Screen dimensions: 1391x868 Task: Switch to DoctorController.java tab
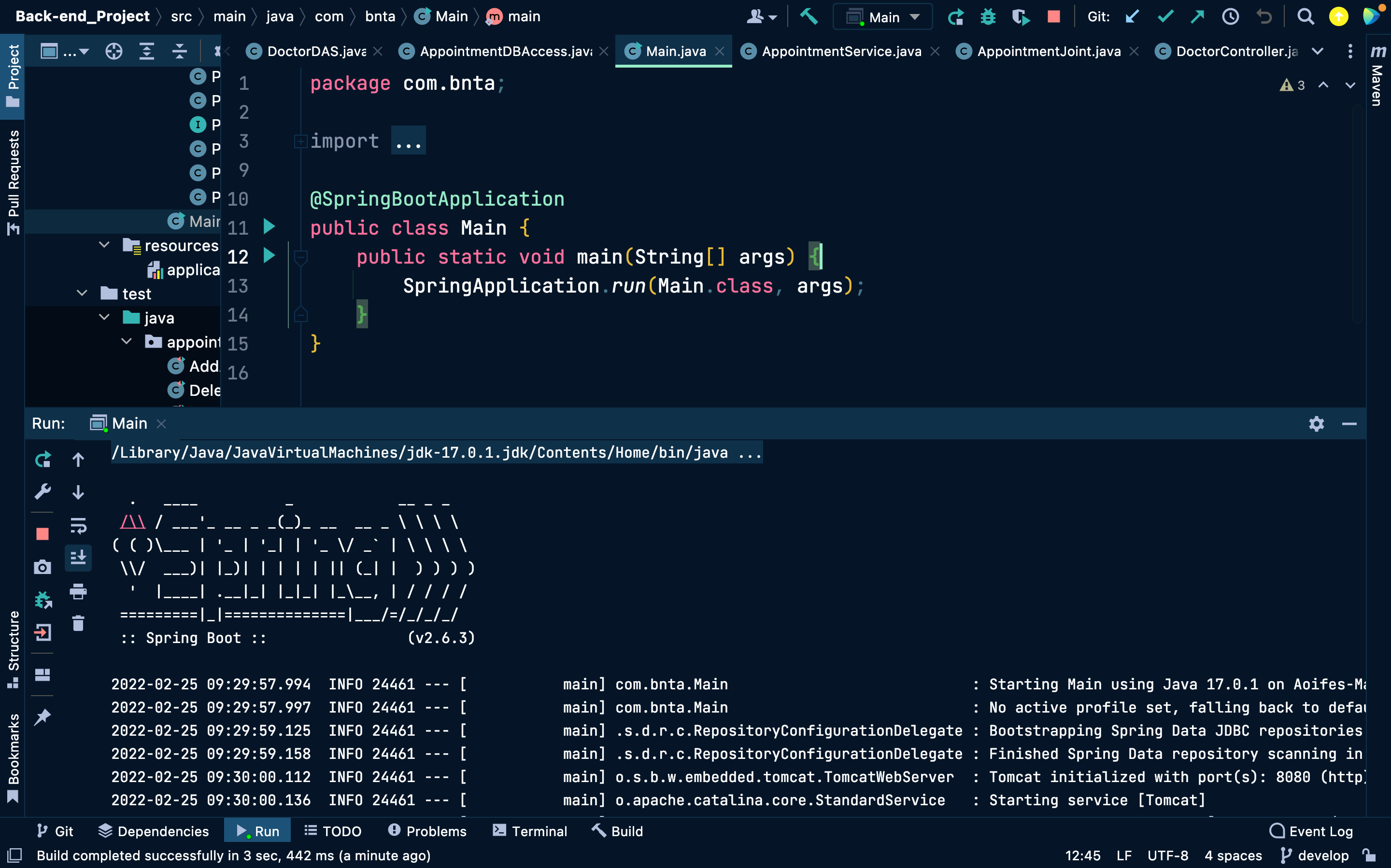[x=1226, y=51]
